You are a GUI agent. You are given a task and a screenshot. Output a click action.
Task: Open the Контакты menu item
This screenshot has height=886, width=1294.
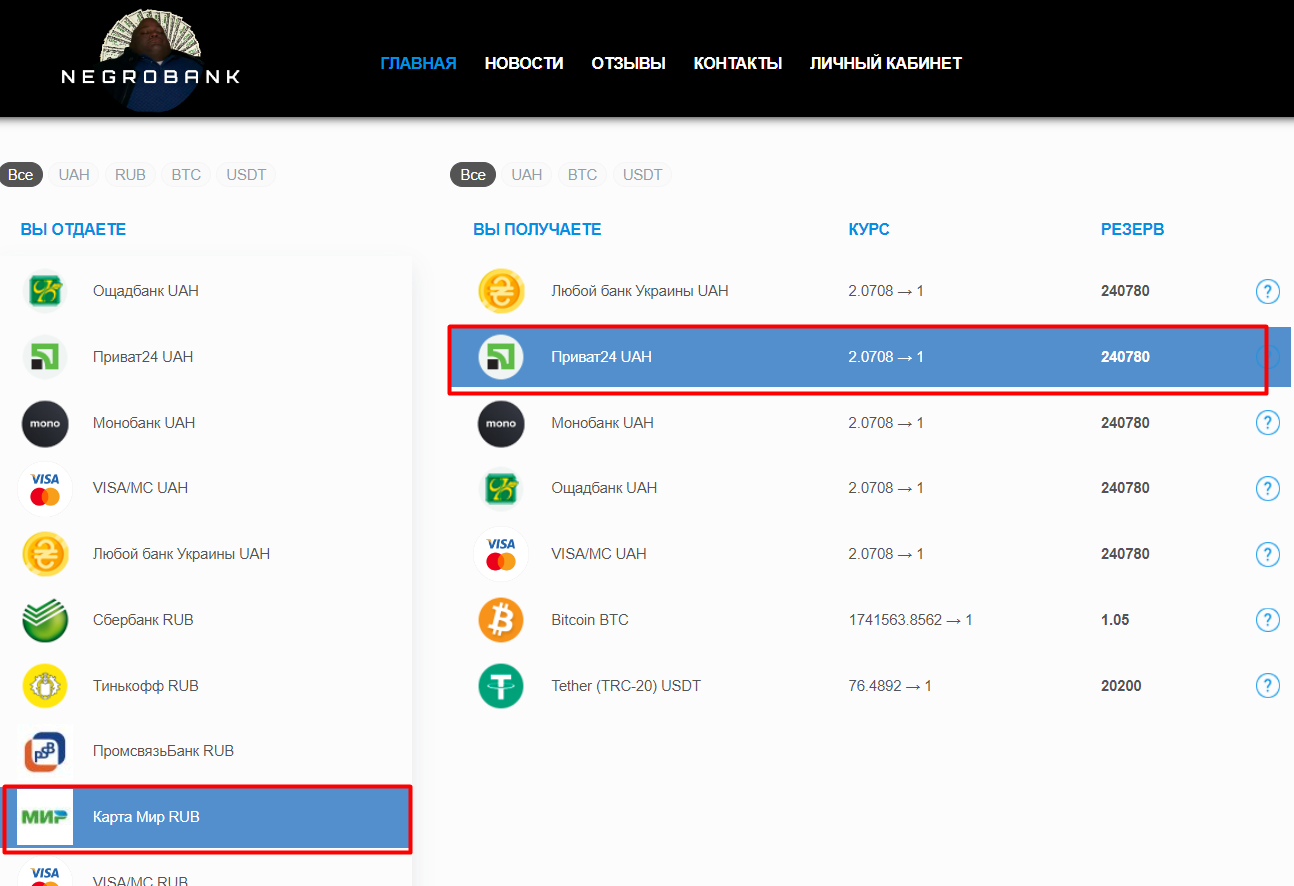(x=738, y=63)
